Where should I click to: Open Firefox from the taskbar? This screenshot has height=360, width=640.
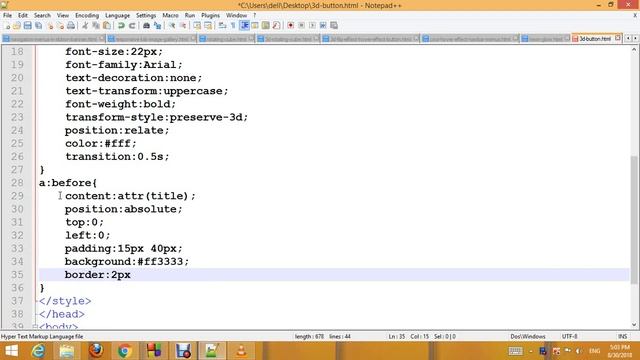(96, 351)
